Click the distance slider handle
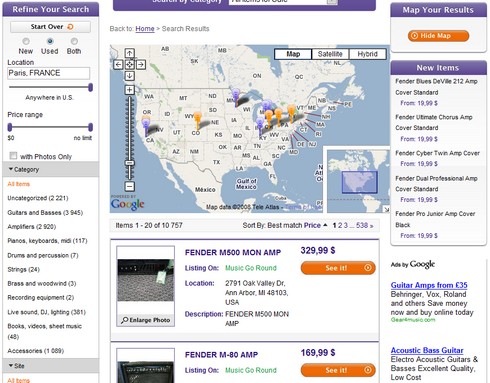Screen dimensions: 490x383 coord(90,87)
